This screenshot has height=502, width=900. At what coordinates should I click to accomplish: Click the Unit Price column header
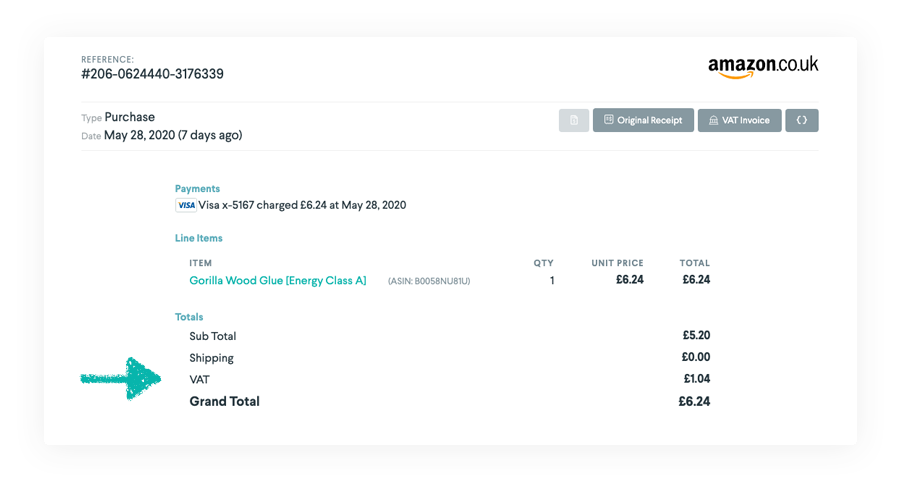617,263
